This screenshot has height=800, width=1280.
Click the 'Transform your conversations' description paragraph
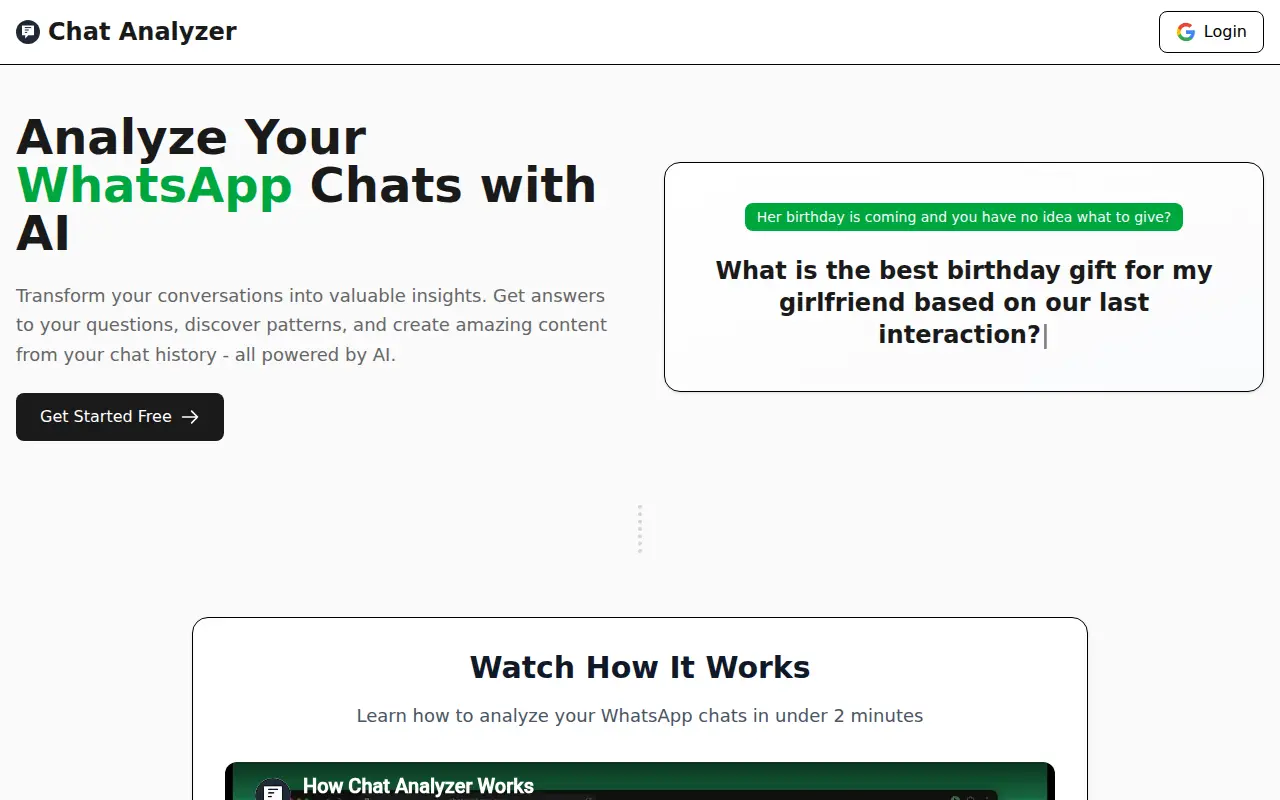(312, 325)
